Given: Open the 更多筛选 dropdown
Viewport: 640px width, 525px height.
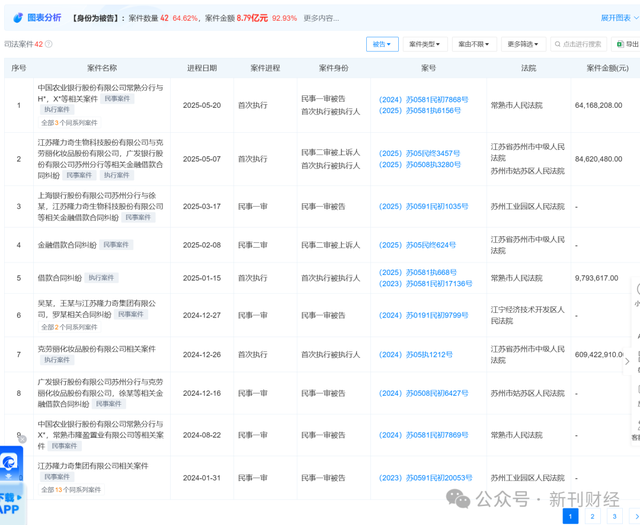Looking at the screenshot, I should pyautogui.click(x=523, y=44).
